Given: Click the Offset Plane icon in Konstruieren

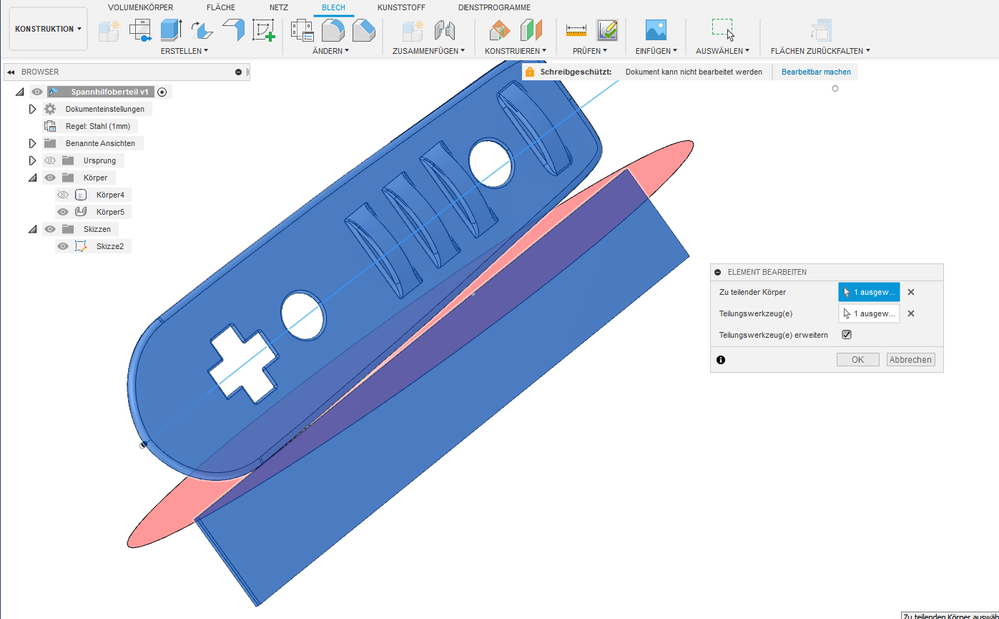Looking at the screenshot, I should point(500,30).
